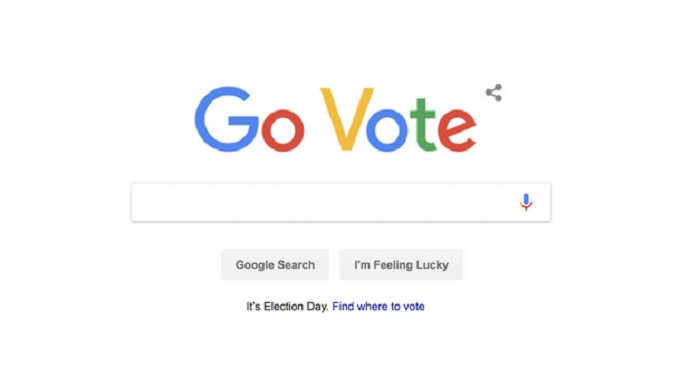
Task: Click the Google Search button
Action: point(275,265)
